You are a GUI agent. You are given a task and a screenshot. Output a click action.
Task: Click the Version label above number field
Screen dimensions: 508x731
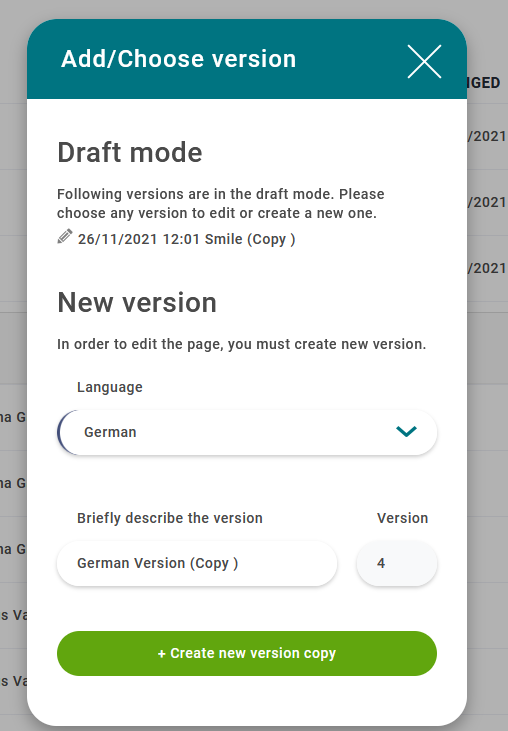(402, 518)
